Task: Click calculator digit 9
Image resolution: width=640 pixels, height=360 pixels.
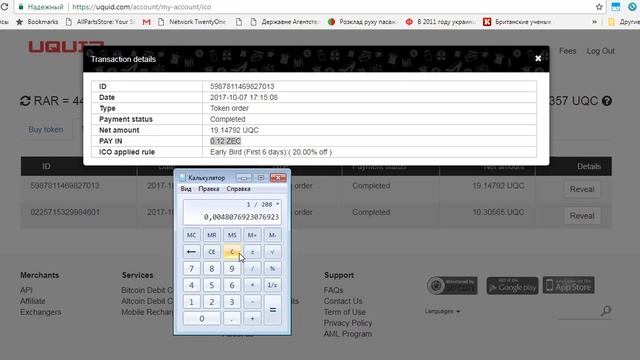Action: [x=232, y=269]
